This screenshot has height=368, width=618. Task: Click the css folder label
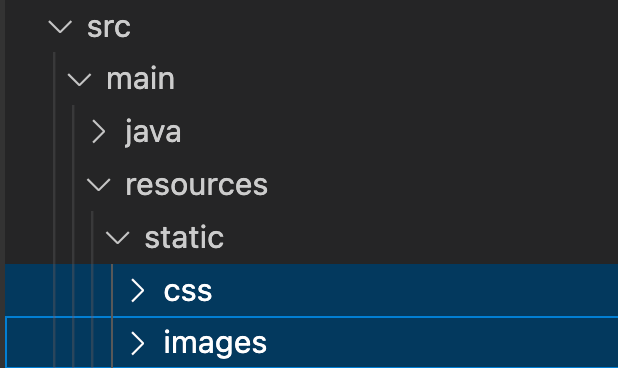[188, 292]
